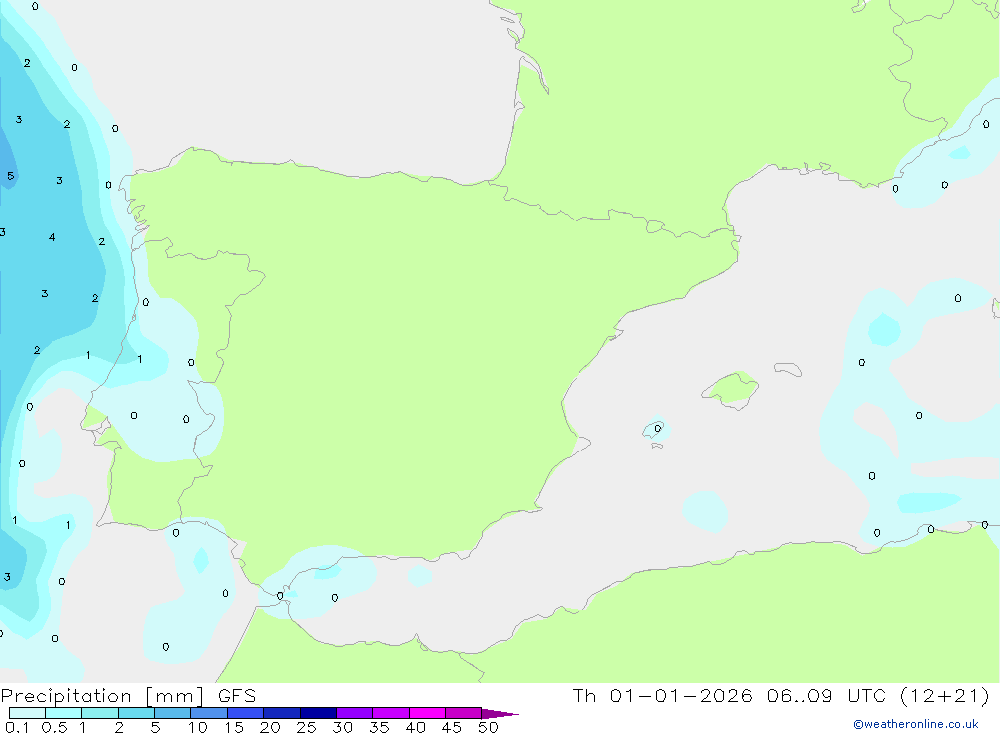Click the "GFS" model label
This screenshot has height=733, width=1000.
point(237,696)
